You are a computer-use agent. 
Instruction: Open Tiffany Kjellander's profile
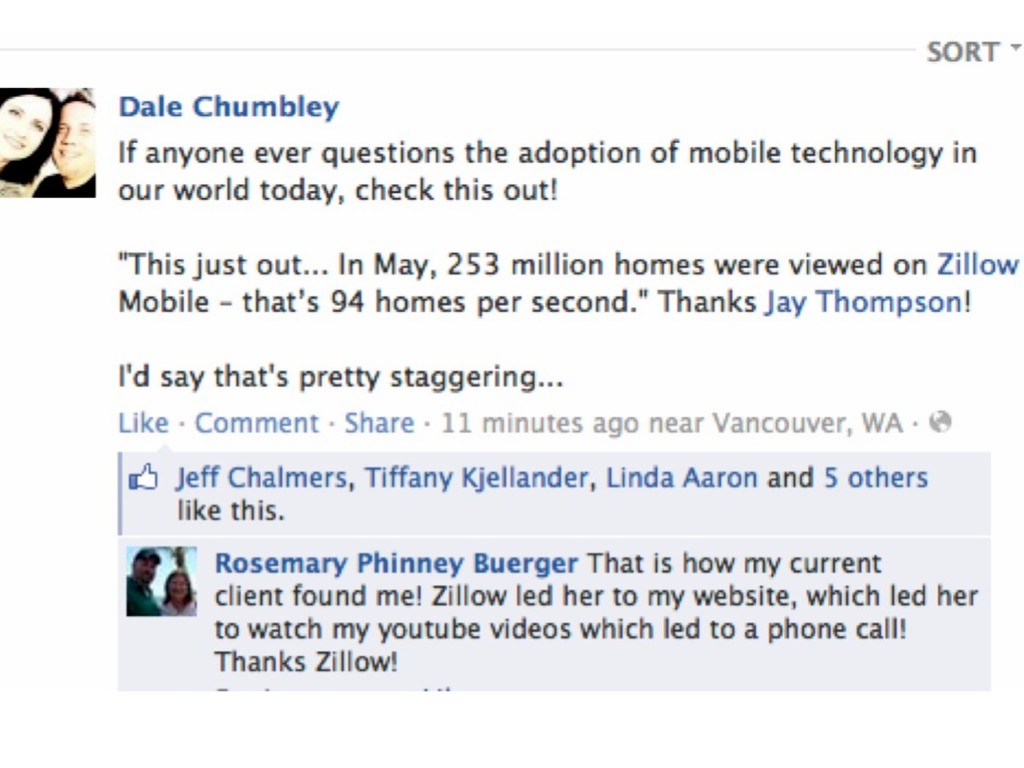point(476,478)
